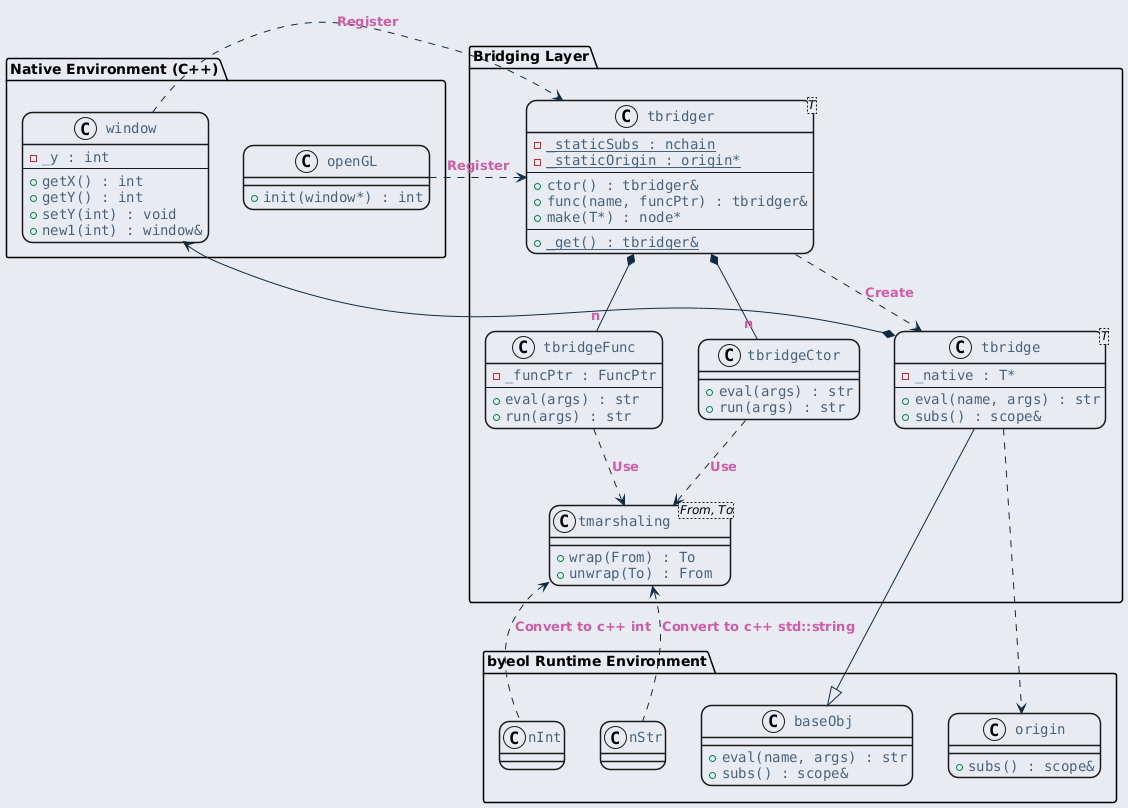
Task: Click the class icon next to window
Action: click(x=86, y=129)
